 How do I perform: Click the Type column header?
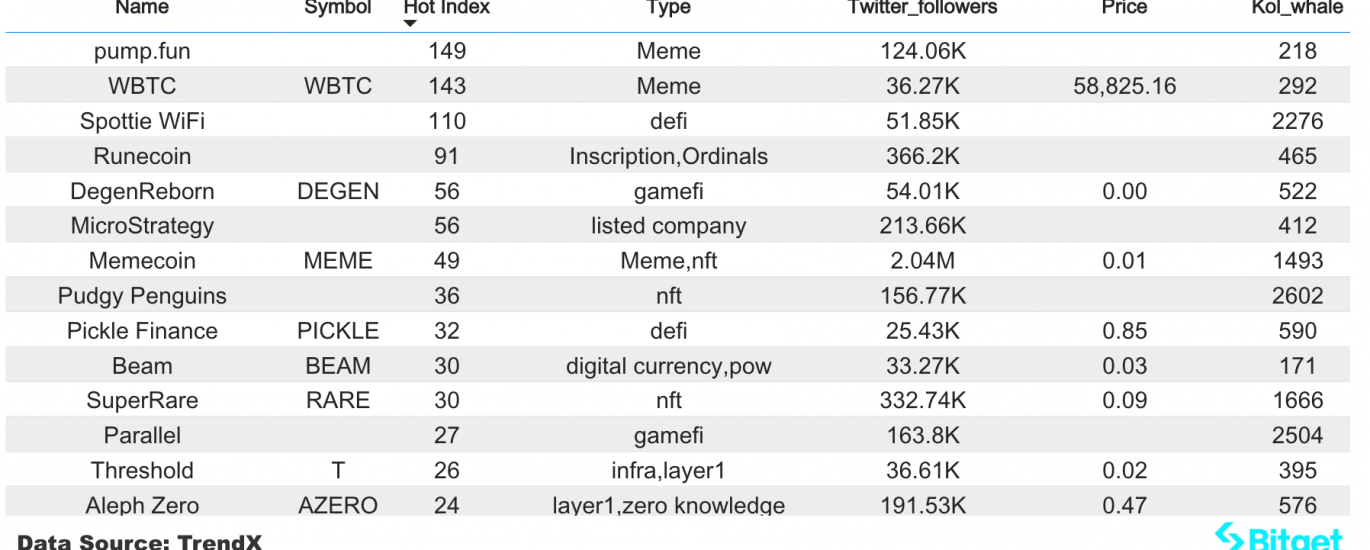click(x=669, y=8)
